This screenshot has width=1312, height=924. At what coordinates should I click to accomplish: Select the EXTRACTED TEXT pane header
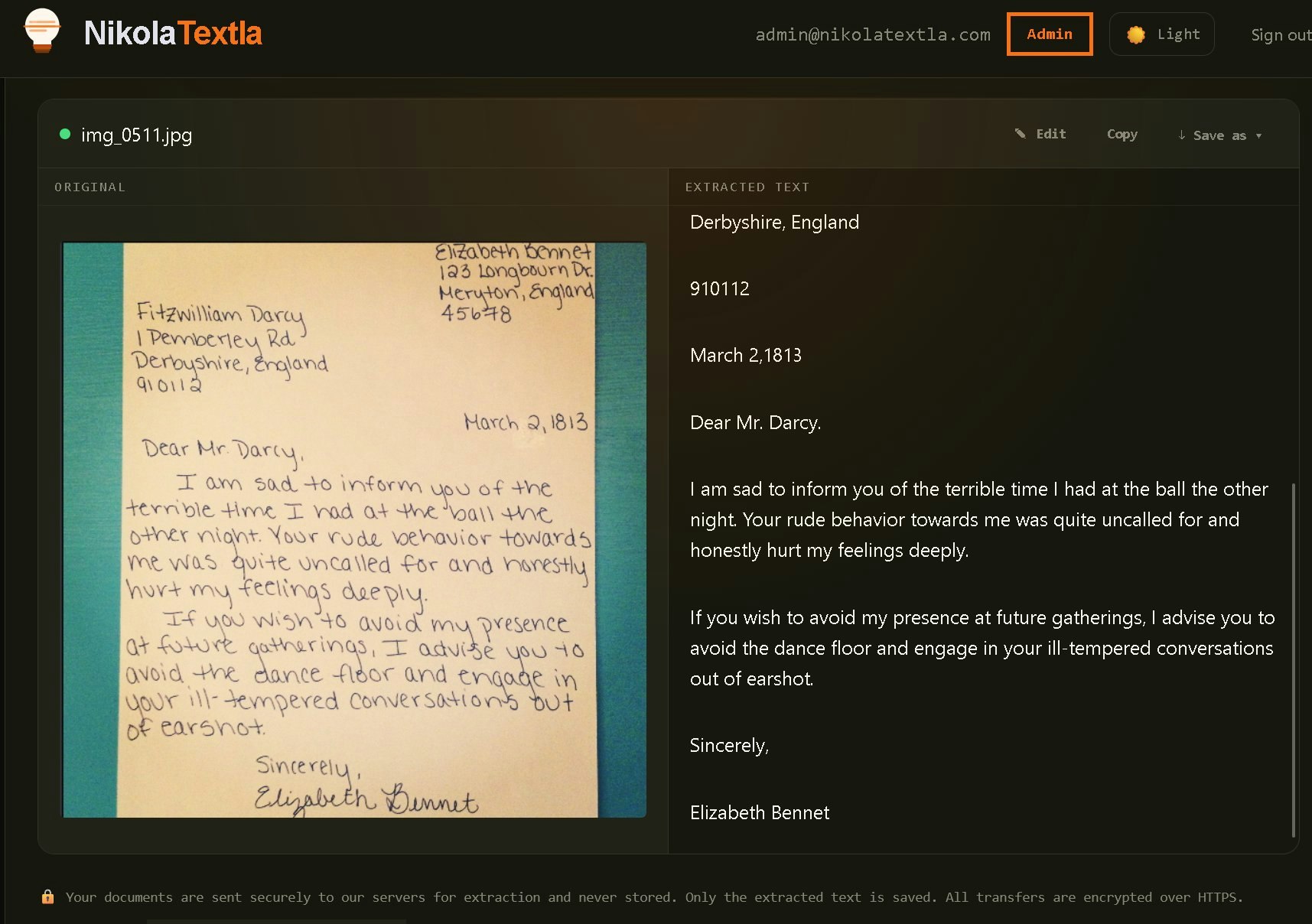click(747, 187)
